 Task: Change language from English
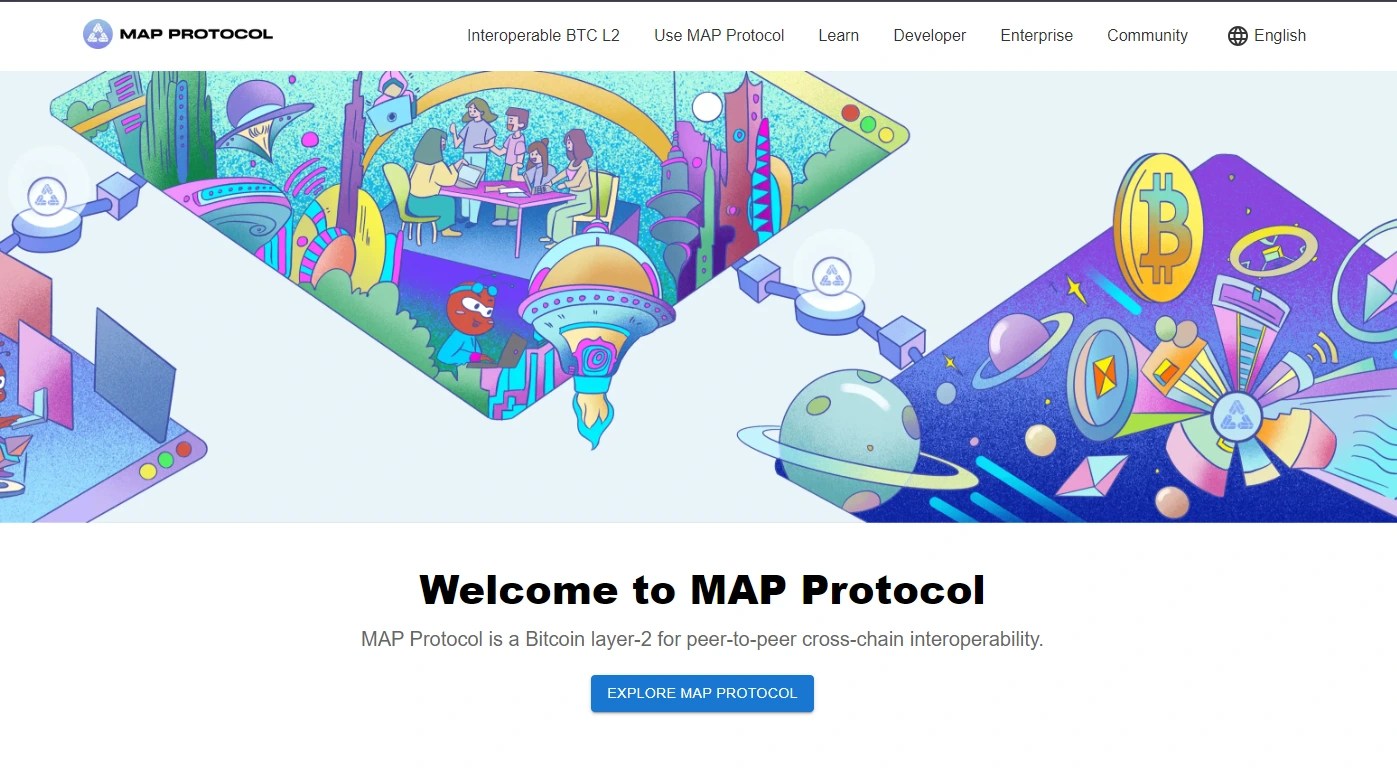pos(1267,36)
